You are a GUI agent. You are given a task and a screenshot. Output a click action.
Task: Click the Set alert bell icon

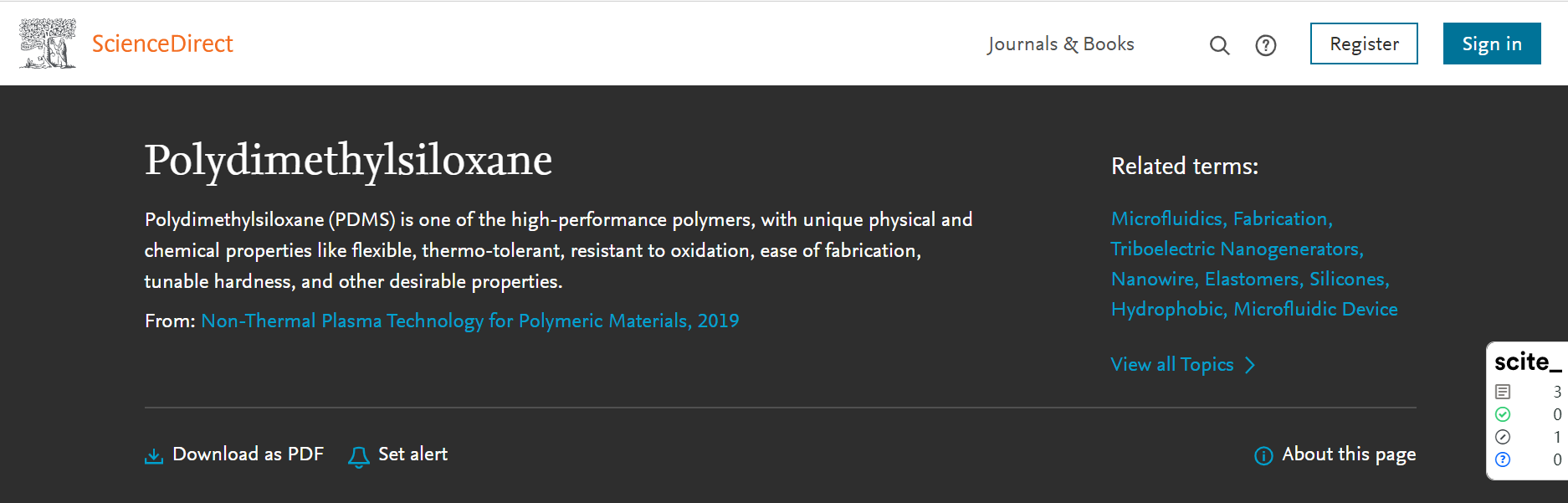point(359,456)
